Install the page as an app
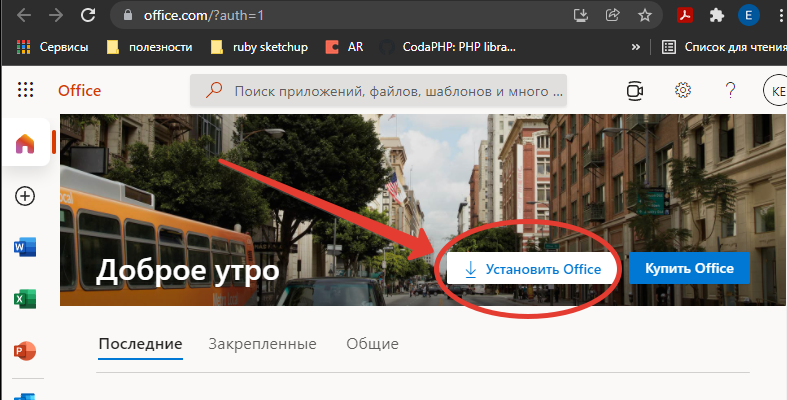 click(x=581, y=16)
